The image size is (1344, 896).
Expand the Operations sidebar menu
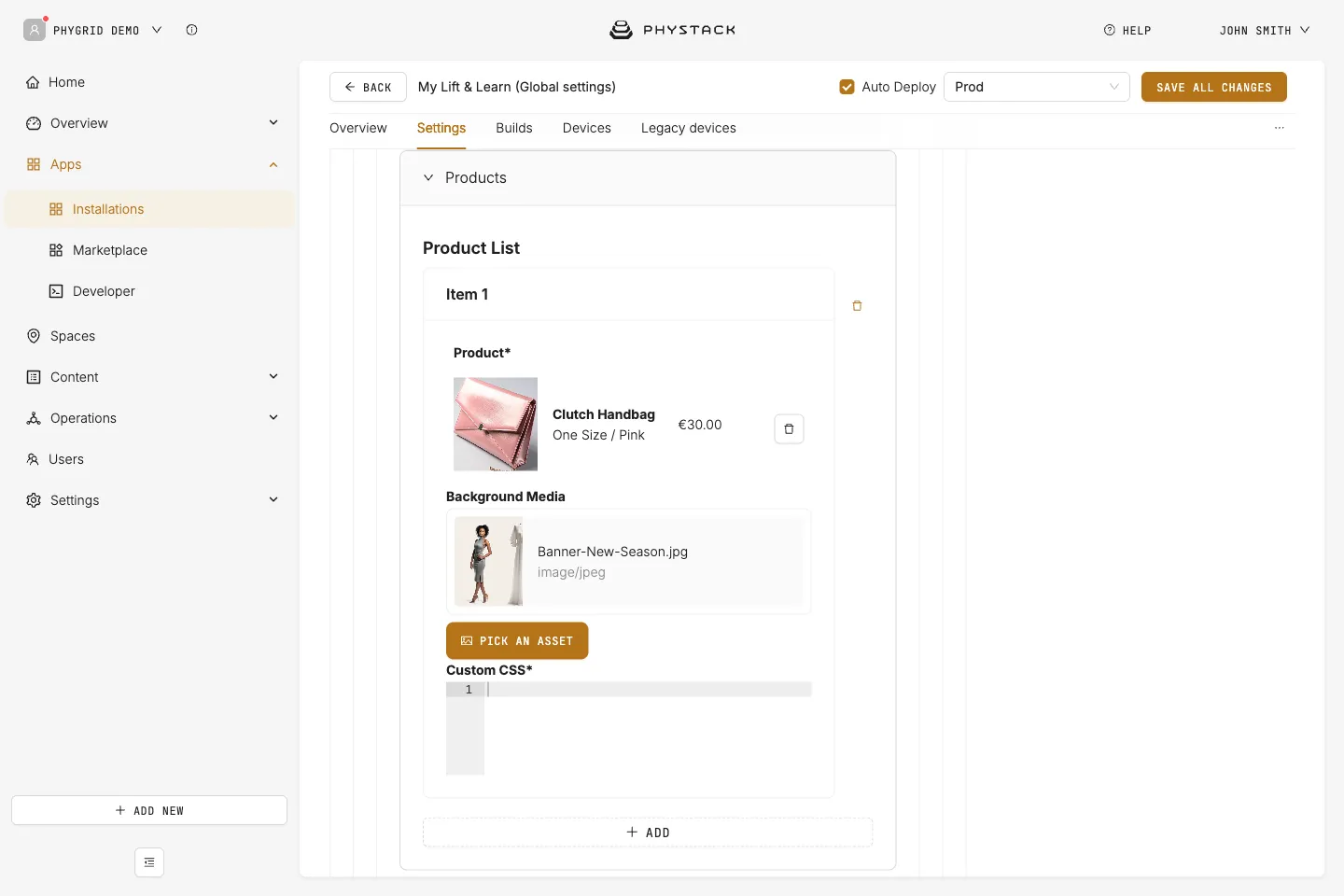point(273,418)
